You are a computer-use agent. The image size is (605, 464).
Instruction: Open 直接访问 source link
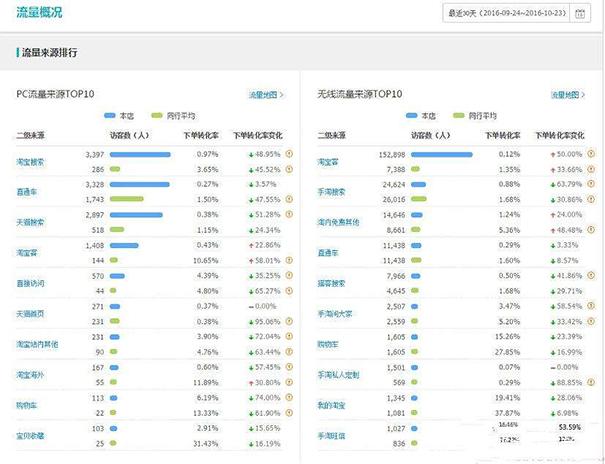click(x=30, y=283)
